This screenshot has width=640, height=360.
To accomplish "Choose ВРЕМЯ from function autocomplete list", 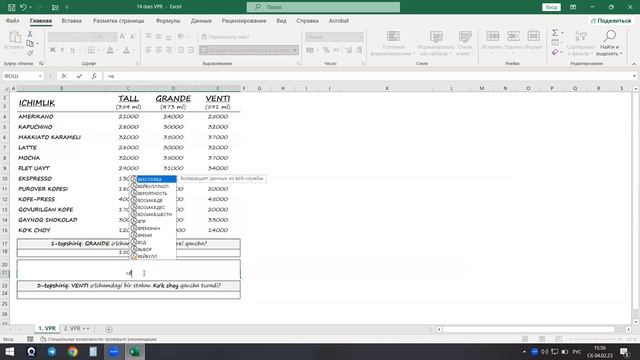I will 153,235.
